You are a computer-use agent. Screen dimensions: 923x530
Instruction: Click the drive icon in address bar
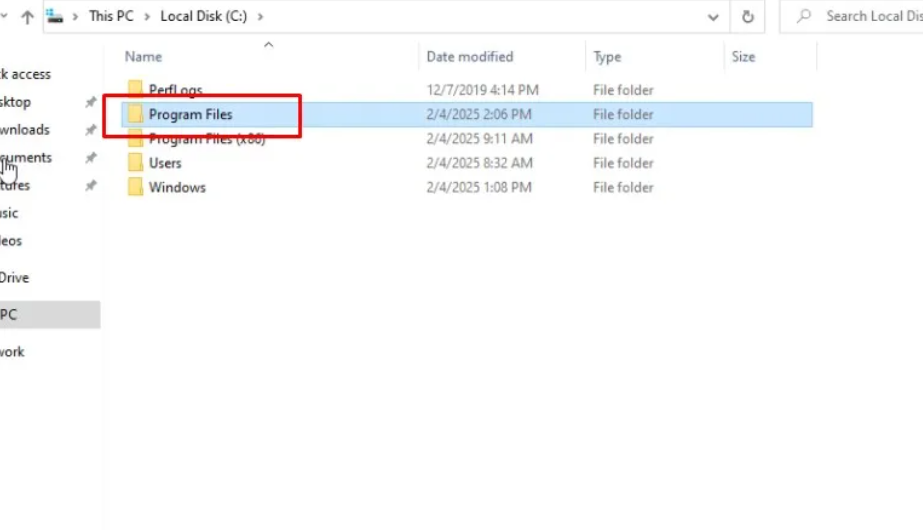(x=55, y=16)
